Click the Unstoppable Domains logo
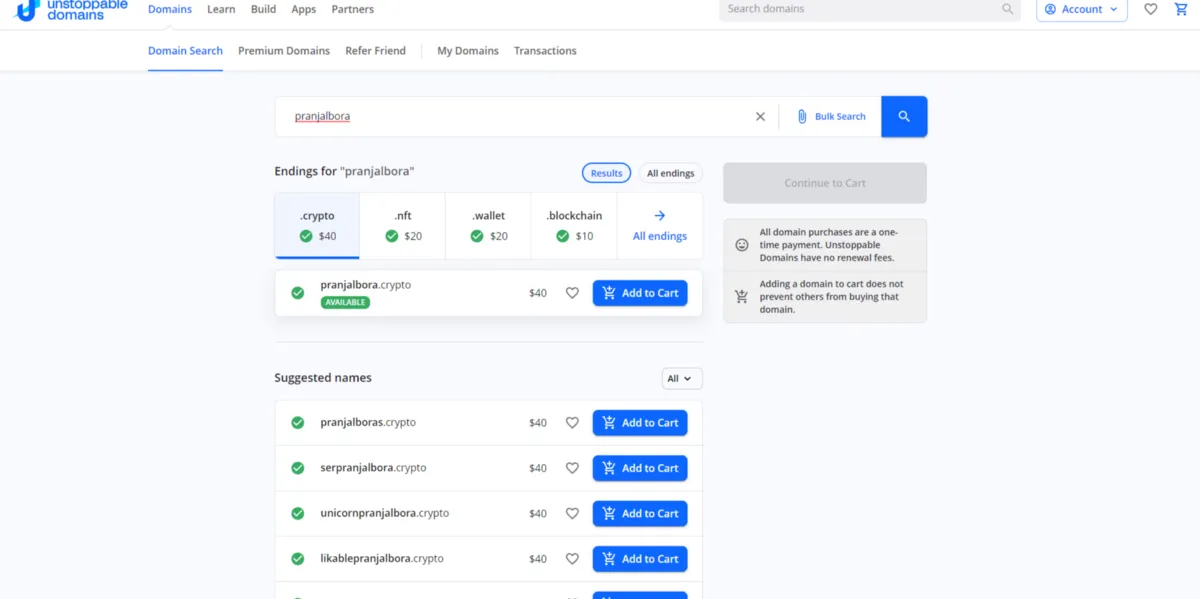Viewport: 1200px width, 599px height. (71, 9)
